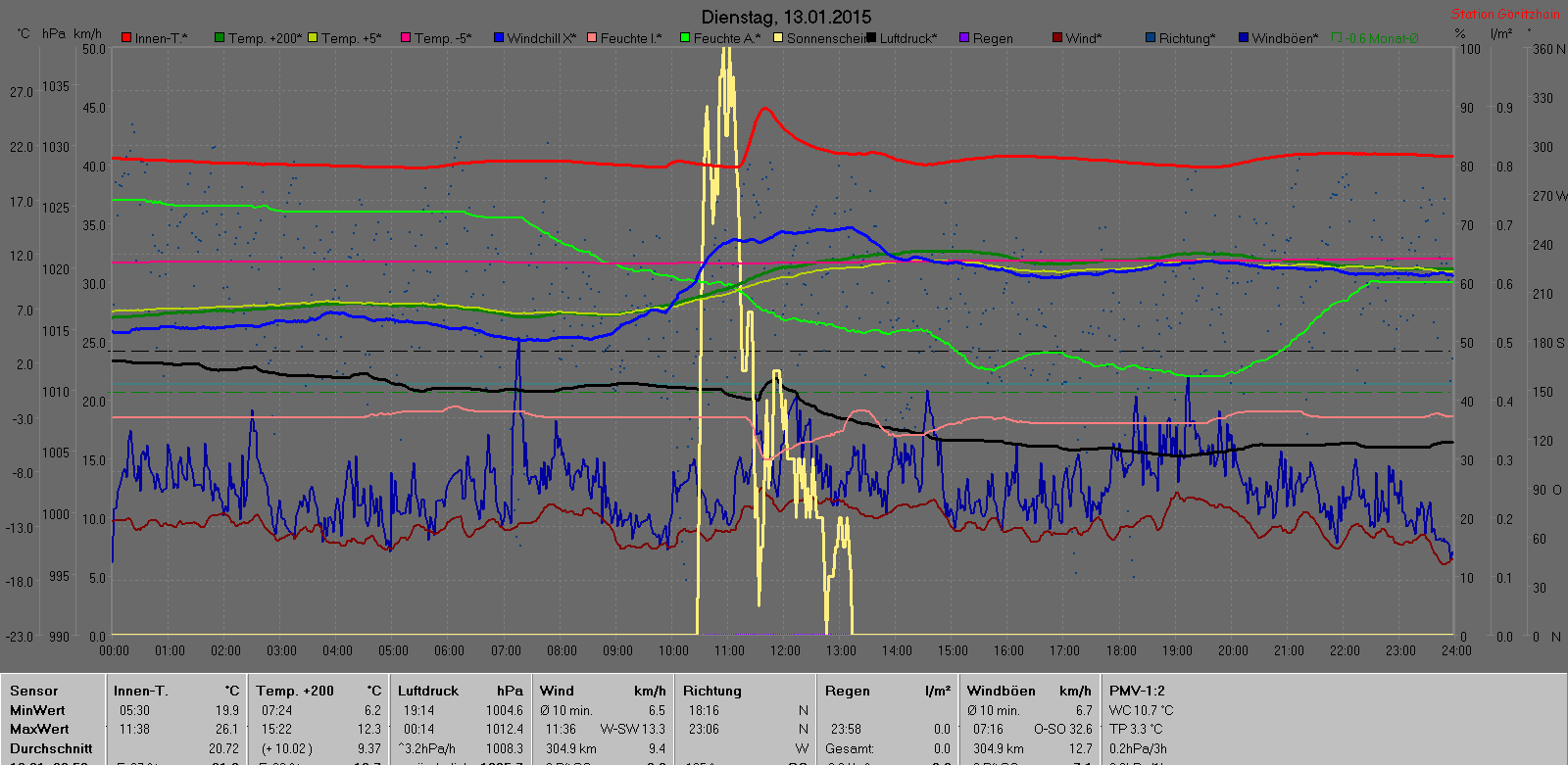
Task: Click the dark green Temp. +200 legend swatch
Action: click(x=220, y=38)
